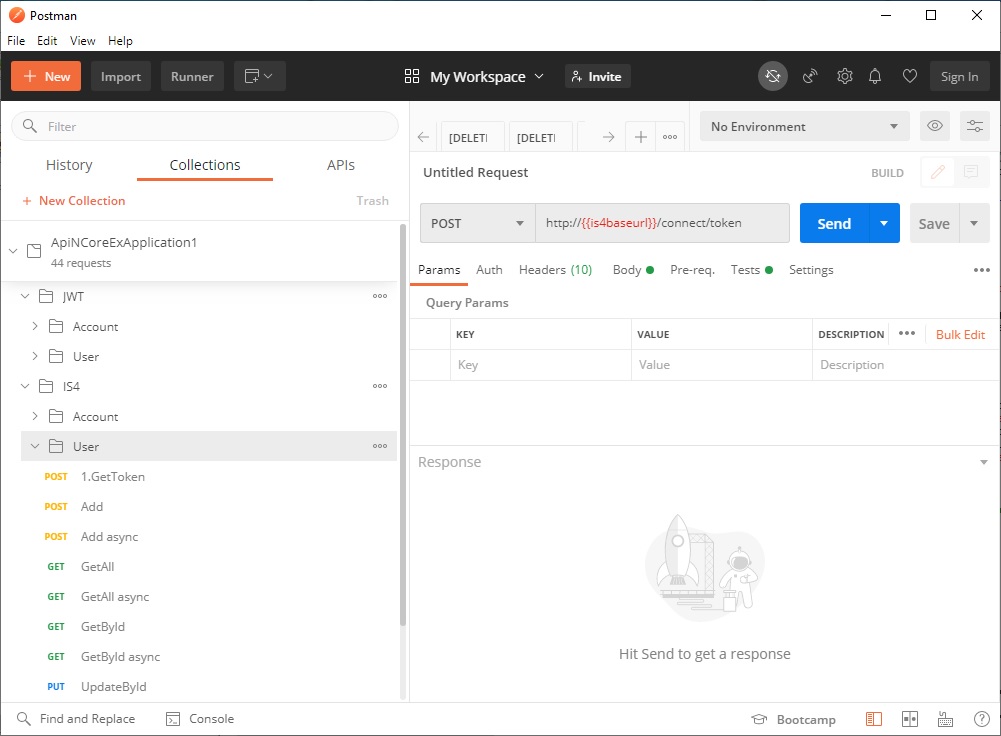Open the Headers (10) tab
Viewport: 1001px width, 736px height.
pos(555,270)
